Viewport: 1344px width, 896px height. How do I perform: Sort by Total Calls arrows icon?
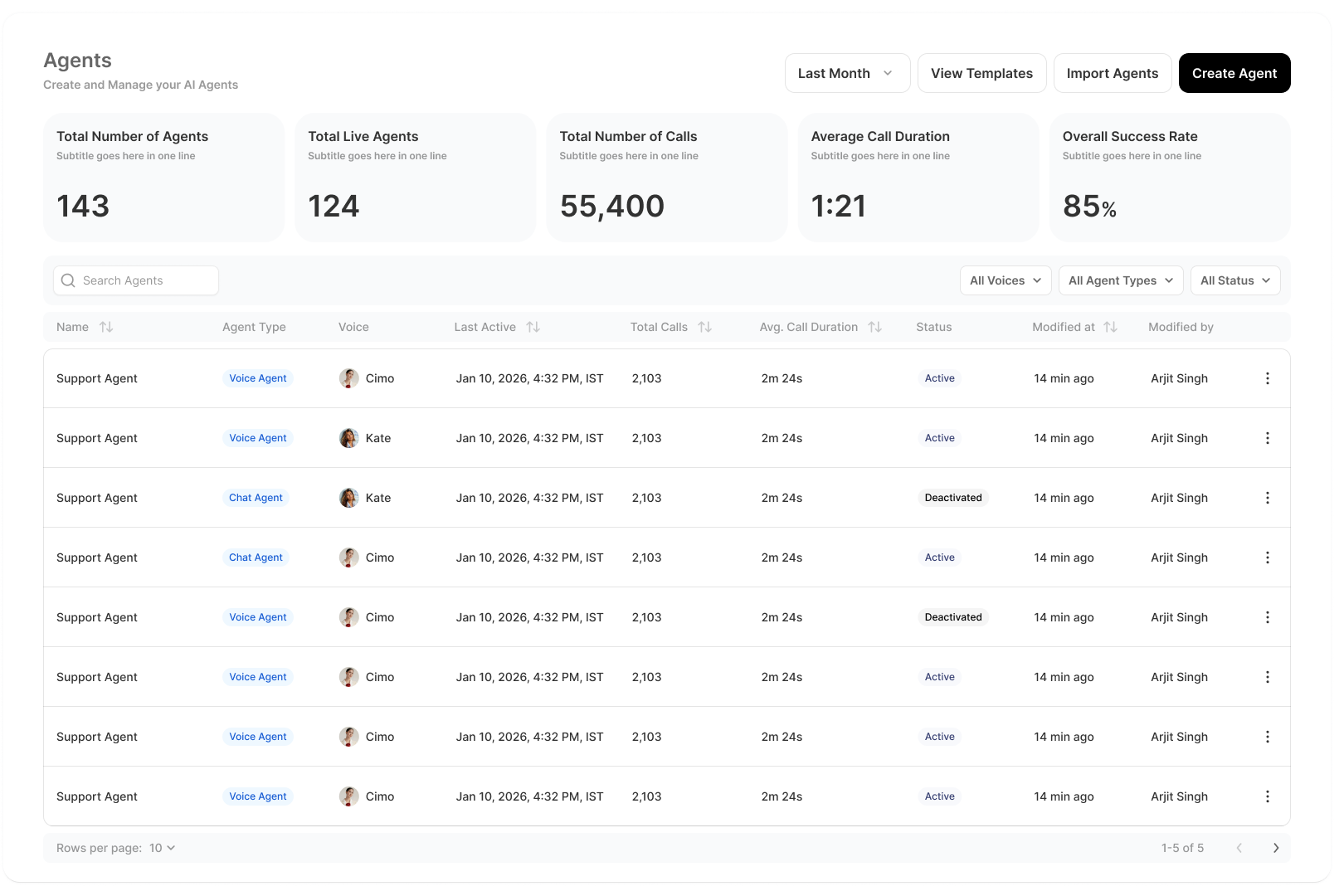pyautogui.click(x=705, y=327)
